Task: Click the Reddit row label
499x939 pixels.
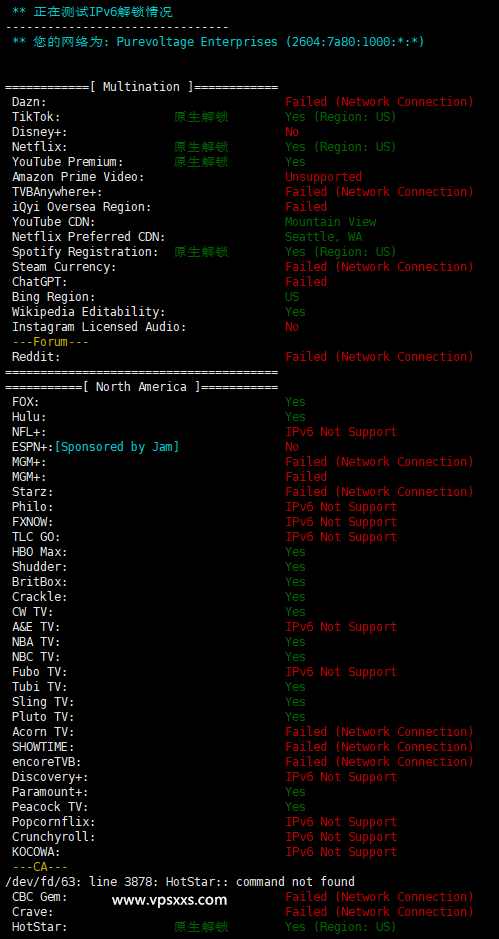Action: (x=36, y=357)
